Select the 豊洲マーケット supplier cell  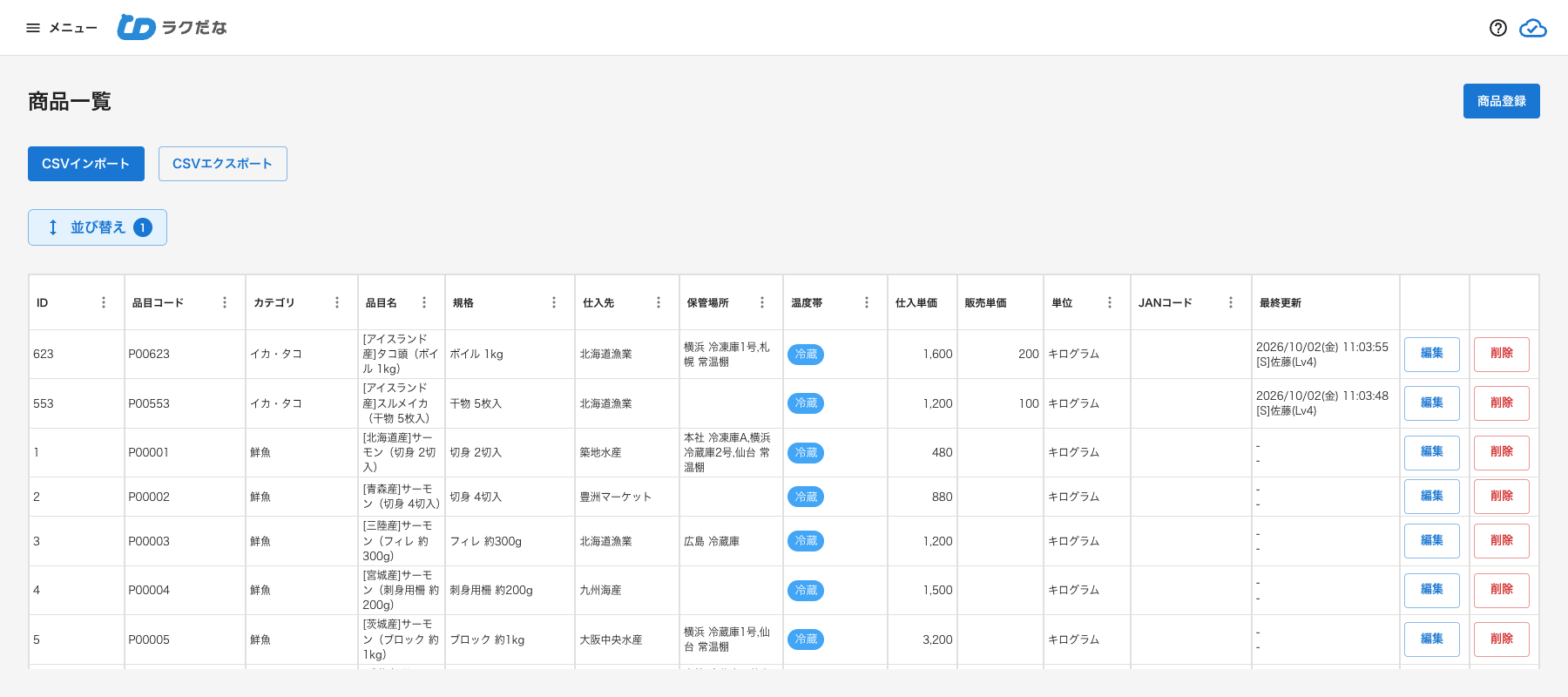(627, 497)
